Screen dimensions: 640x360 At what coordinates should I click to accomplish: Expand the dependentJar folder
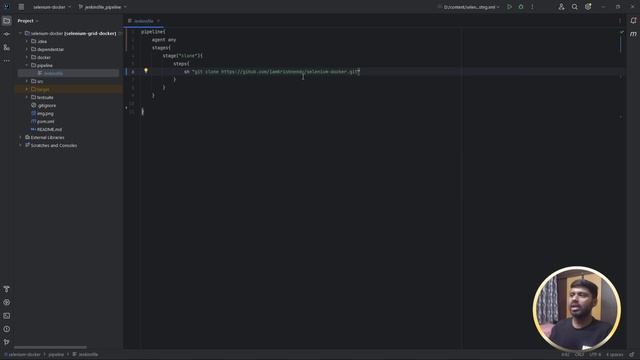tap(27, 49)
